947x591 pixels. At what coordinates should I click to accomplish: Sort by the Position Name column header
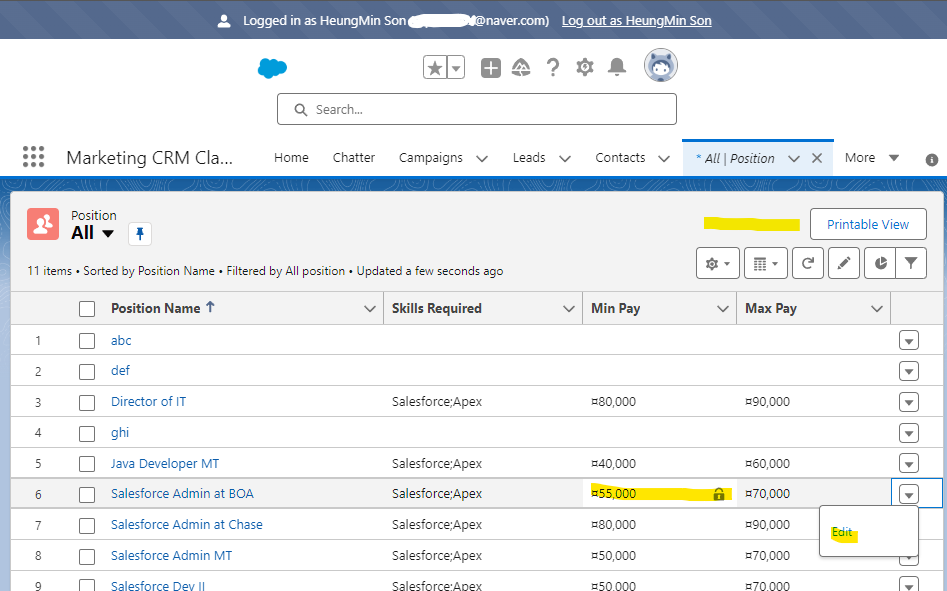click(x=156, y=308)
